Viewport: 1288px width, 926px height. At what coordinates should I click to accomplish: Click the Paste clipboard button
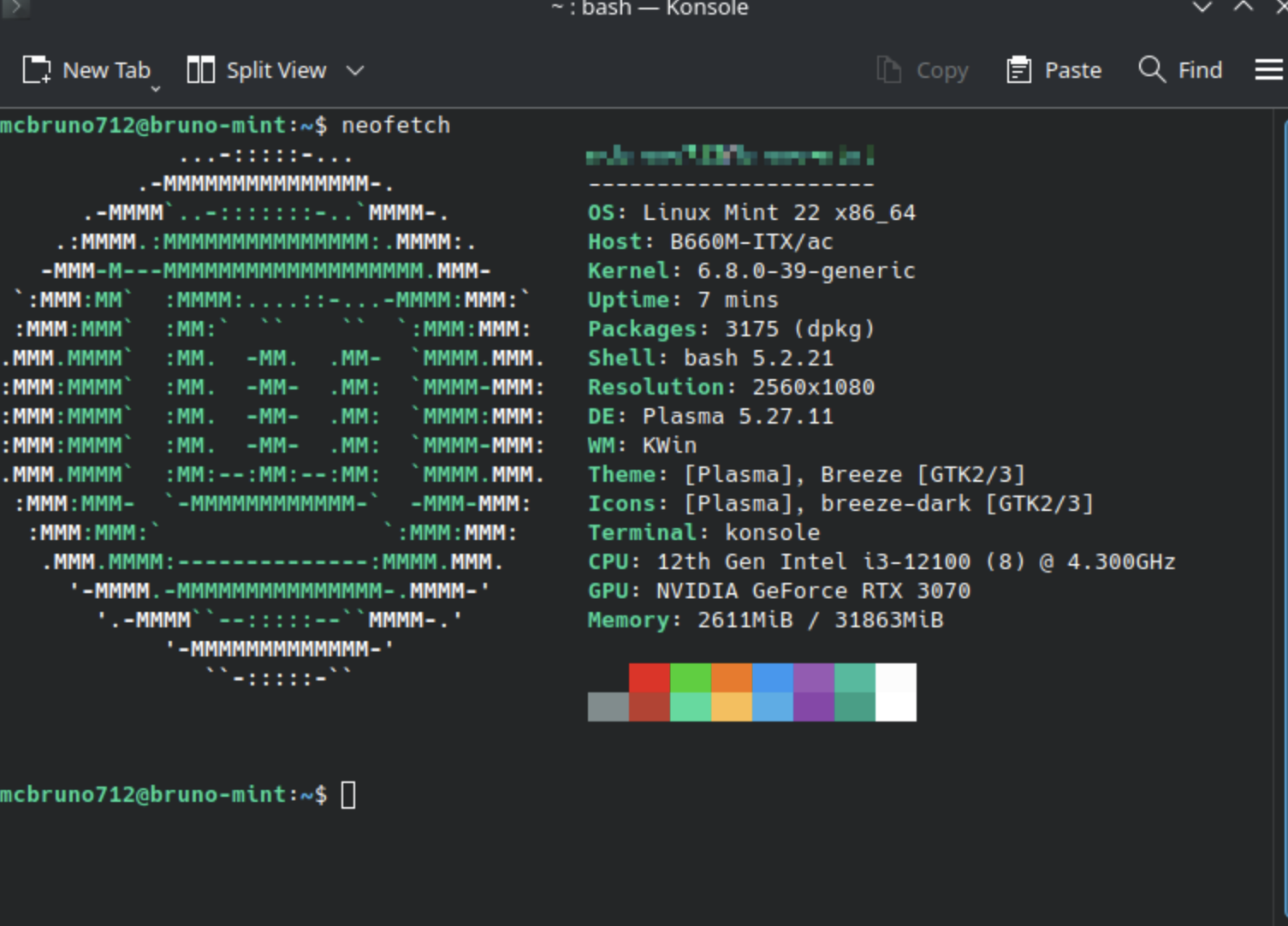coord(1054,70)
